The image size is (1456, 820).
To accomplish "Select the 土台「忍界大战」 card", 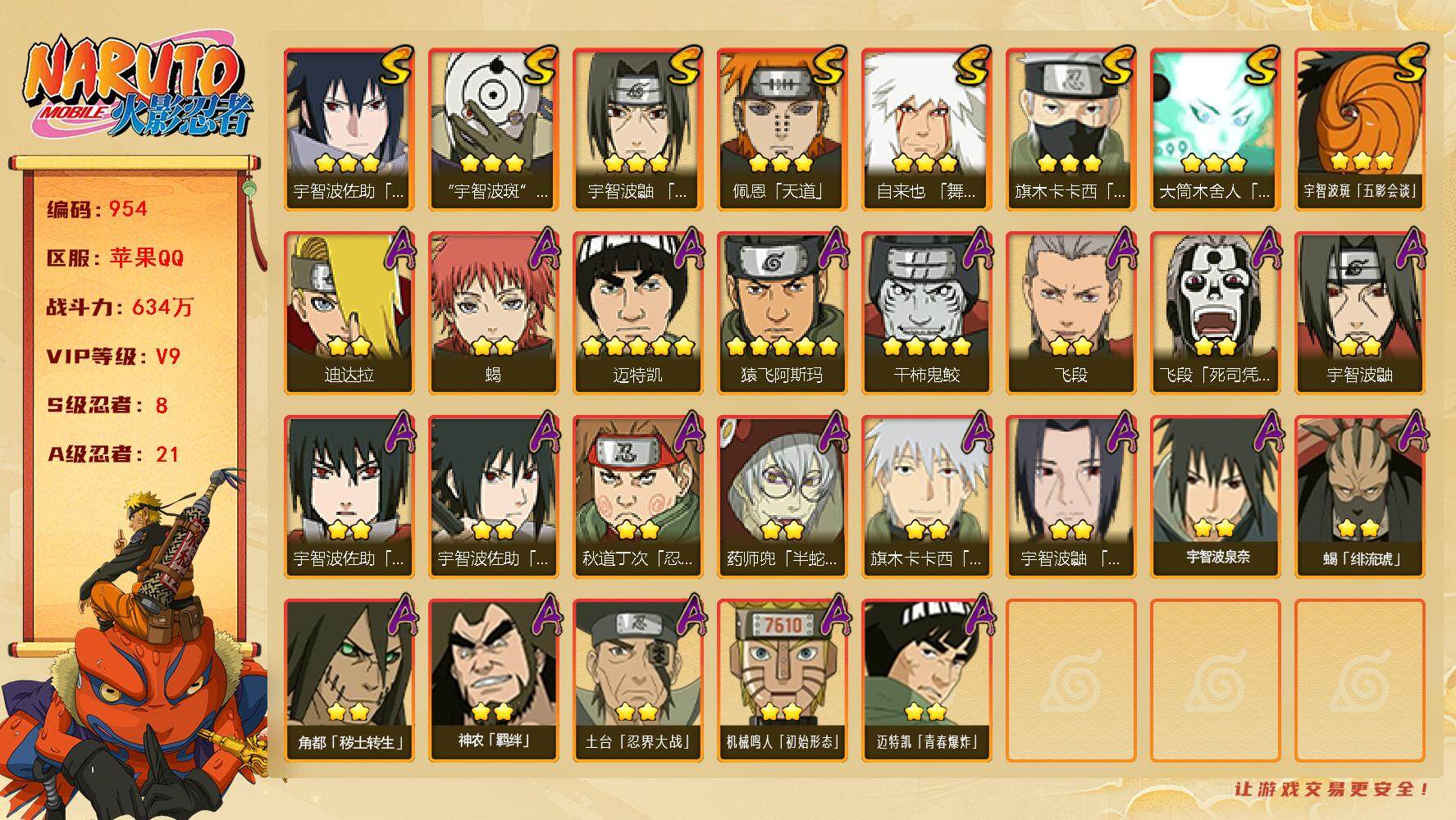I will click(x=637, y=681).
